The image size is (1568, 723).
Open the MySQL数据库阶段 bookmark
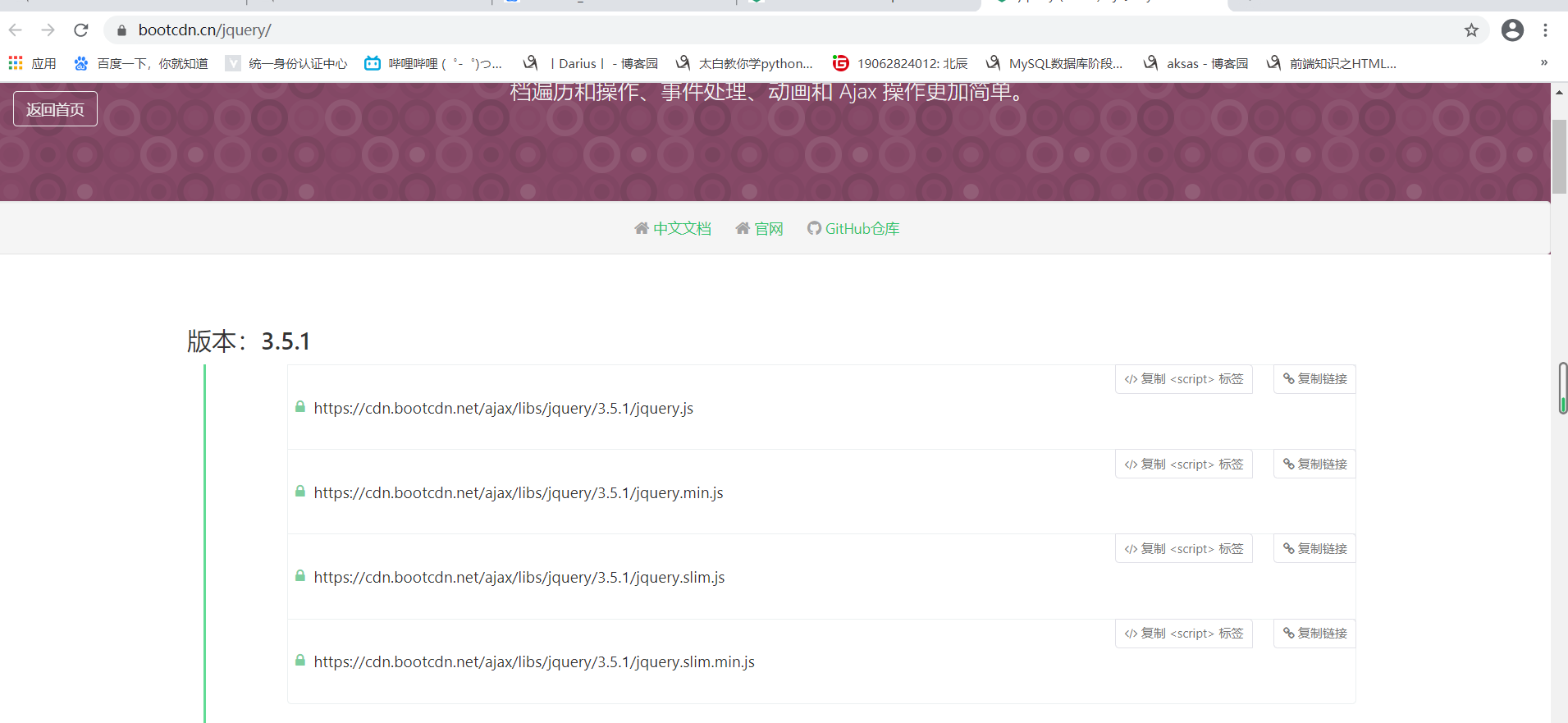point(1054,63)
